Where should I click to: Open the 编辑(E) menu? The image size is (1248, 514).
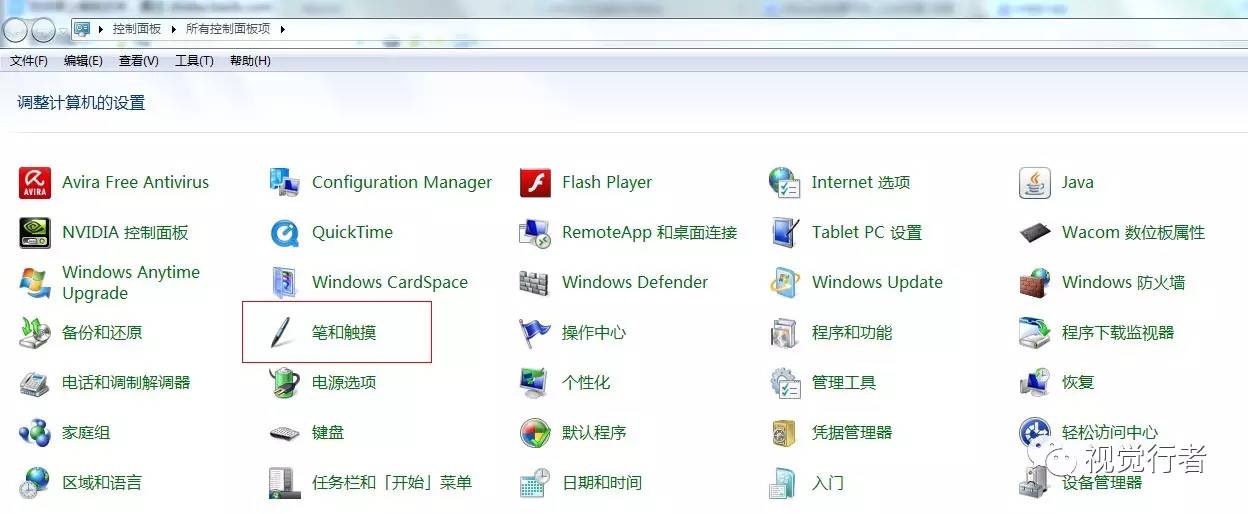click(83, 61)
